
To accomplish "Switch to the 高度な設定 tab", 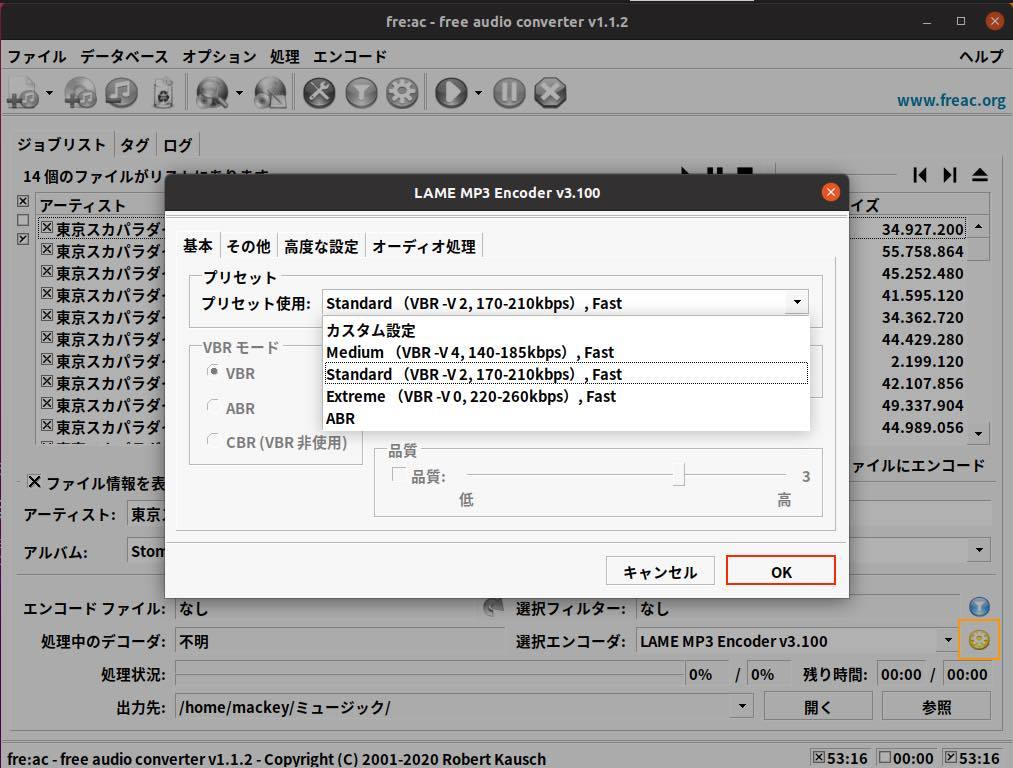I will [321, 246].
